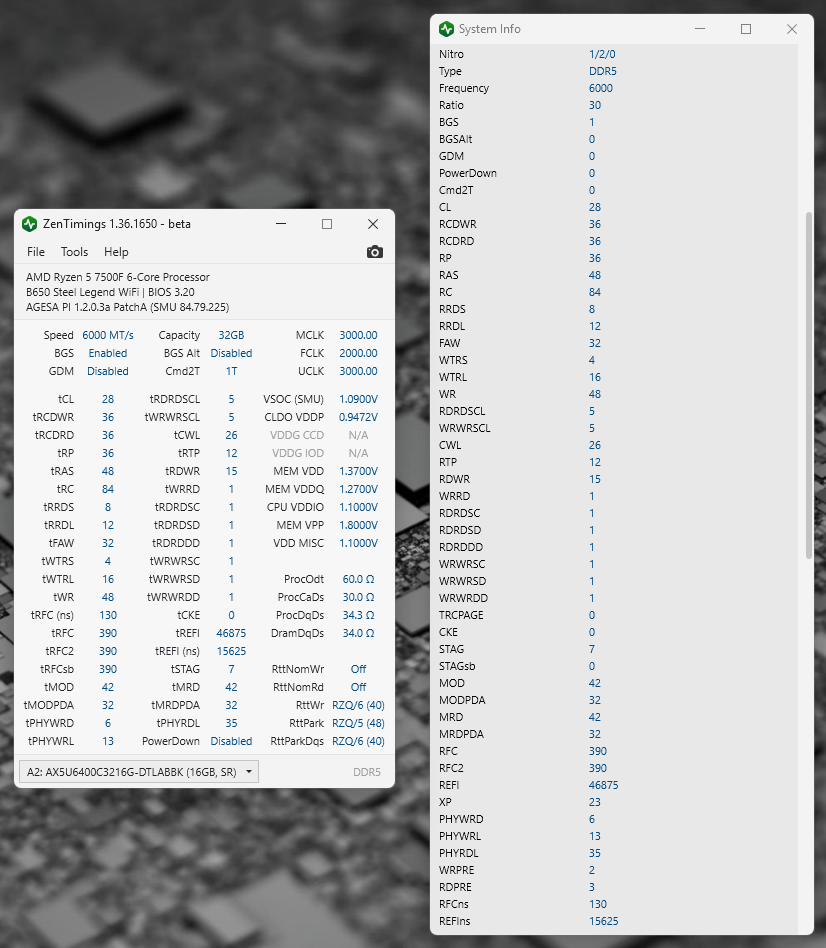The width and height of the screenshot is (826, 948).
Task: Click the Type DDR5 value in System Info
Action: pos(602,71)
